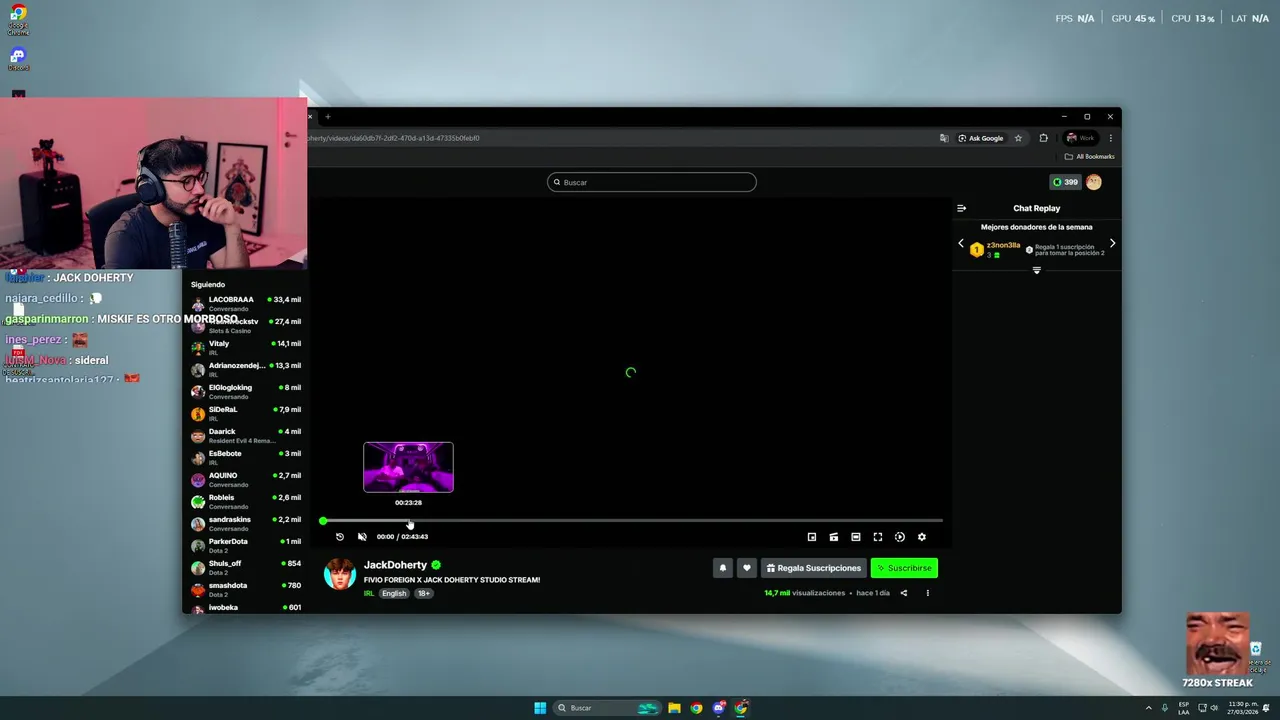Click Regala Suscripciones button
Screen dimensions: 1280x720
(814, 568)
